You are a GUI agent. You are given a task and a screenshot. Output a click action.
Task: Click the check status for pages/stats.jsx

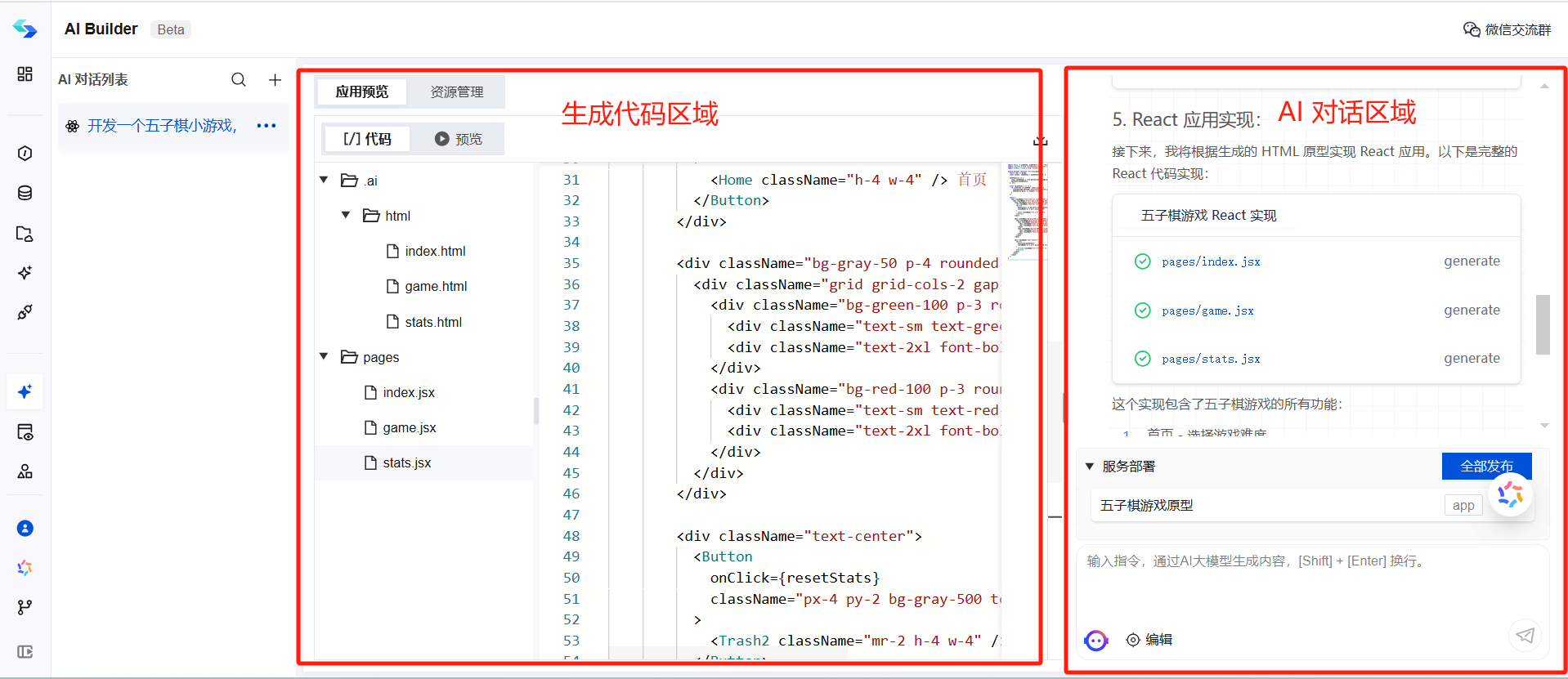click(x=1143, y=359)
